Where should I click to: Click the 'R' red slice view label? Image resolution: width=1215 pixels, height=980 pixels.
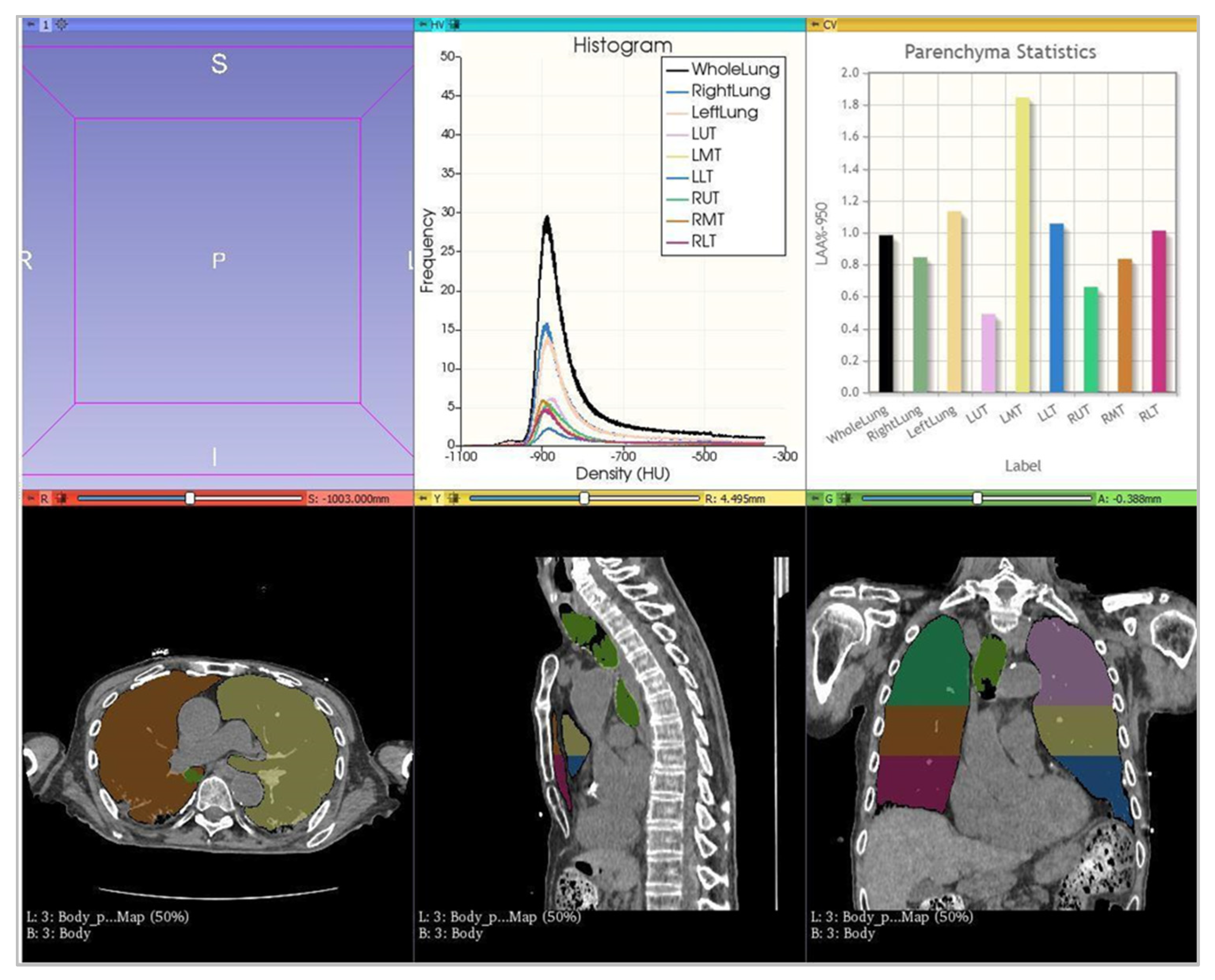44,499
